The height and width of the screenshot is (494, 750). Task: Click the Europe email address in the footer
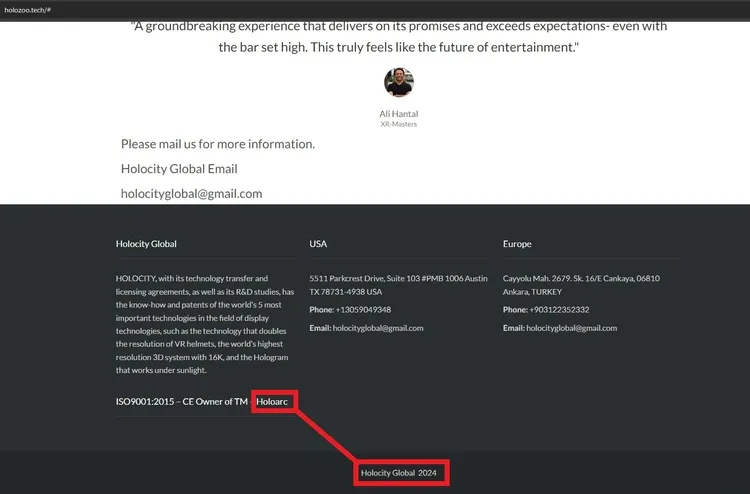click(x=572, y=328)
